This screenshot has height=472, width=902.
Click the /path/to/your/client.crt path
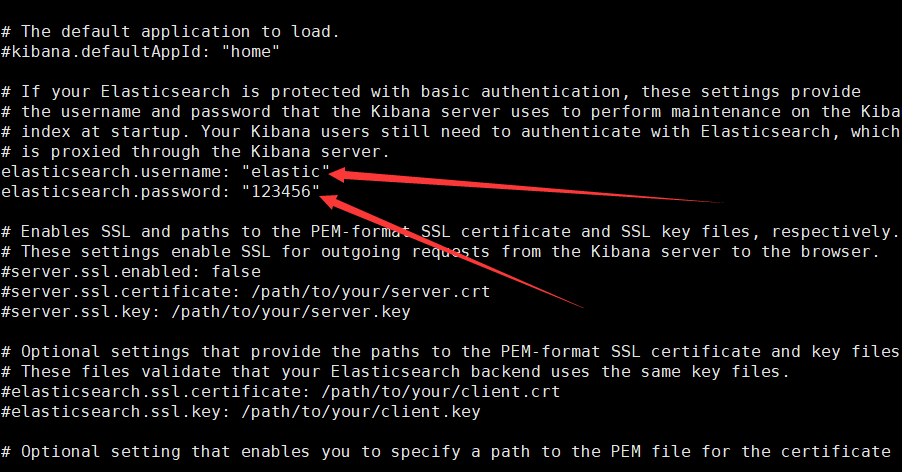click(441, 392)
